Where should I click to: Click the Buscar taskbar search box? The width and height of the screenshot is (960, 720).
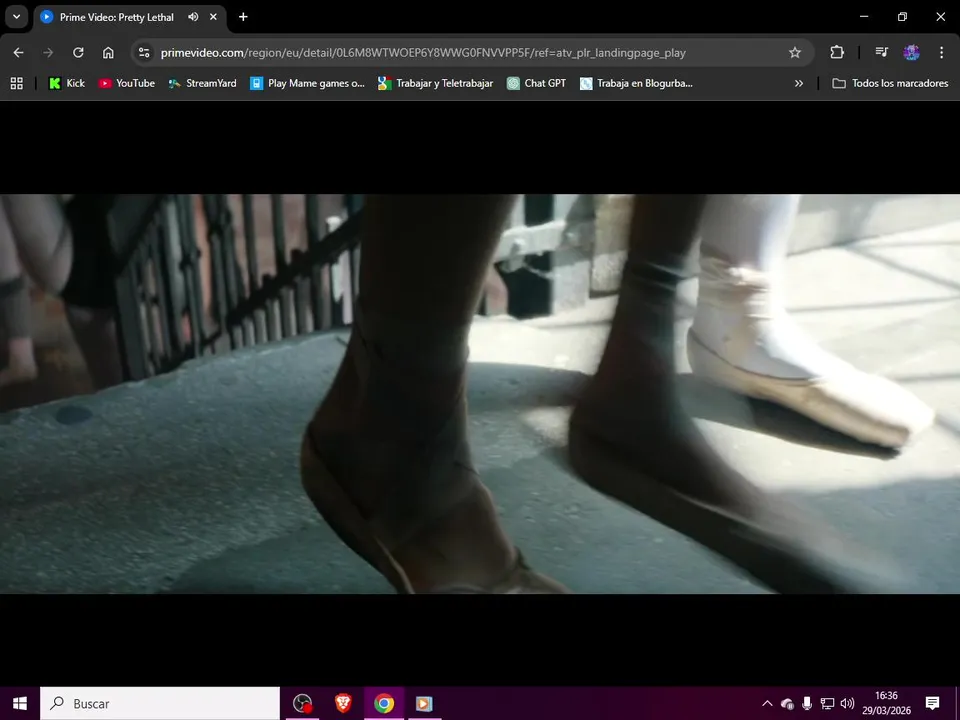[160, 703]
